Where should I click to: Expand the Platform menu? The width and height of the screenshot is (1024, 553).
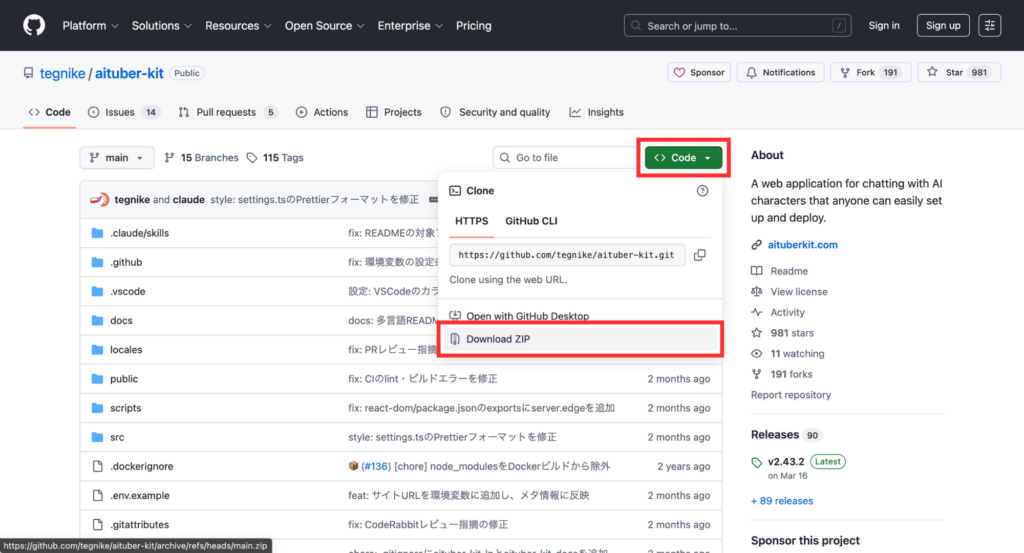click(90, 25)
